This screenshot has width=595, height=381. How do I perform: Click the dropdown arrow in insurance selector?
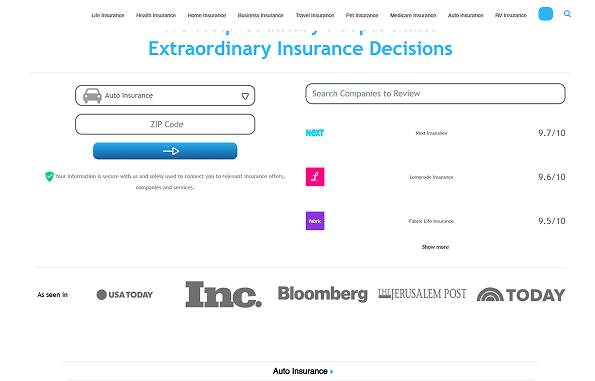(245, 96)
